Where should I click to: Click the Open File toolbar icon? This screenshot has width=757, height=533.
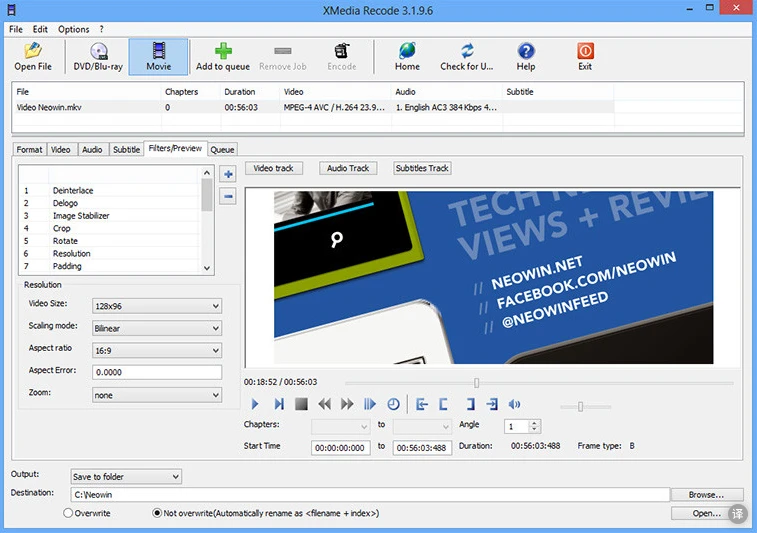tap(33, 56)
